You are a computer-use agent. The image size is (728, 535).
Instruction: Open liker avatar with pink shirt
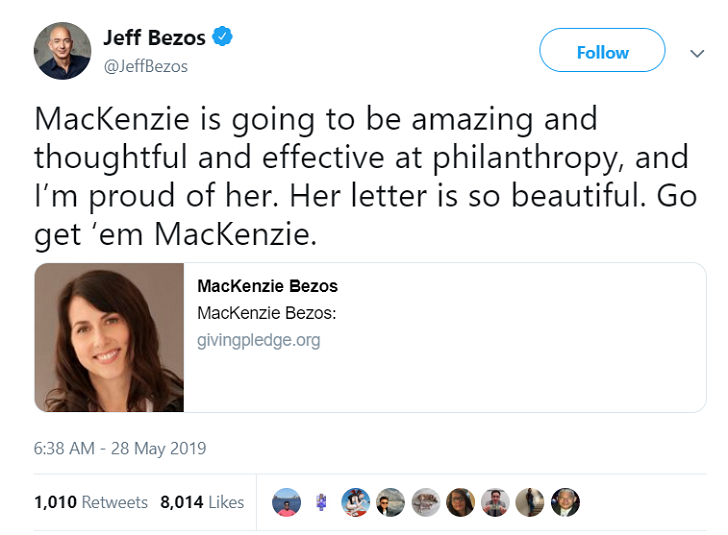(286, 502)
